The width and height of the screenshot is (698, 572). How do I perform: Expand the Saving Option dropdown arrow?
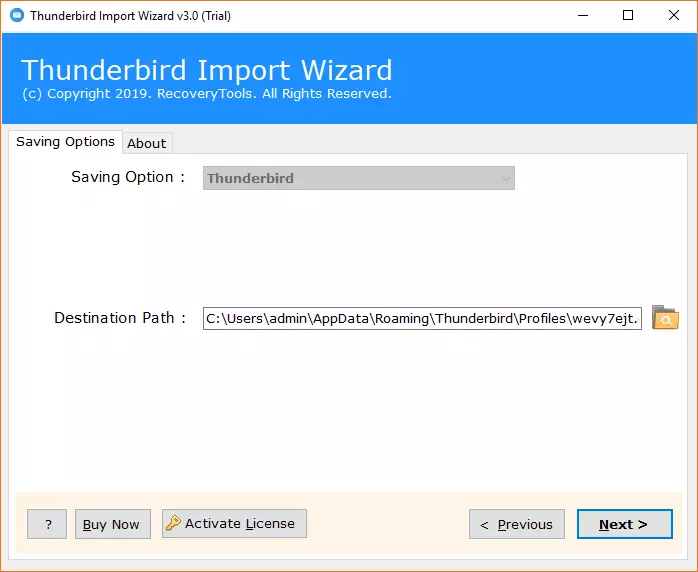[x=506, y=178]
